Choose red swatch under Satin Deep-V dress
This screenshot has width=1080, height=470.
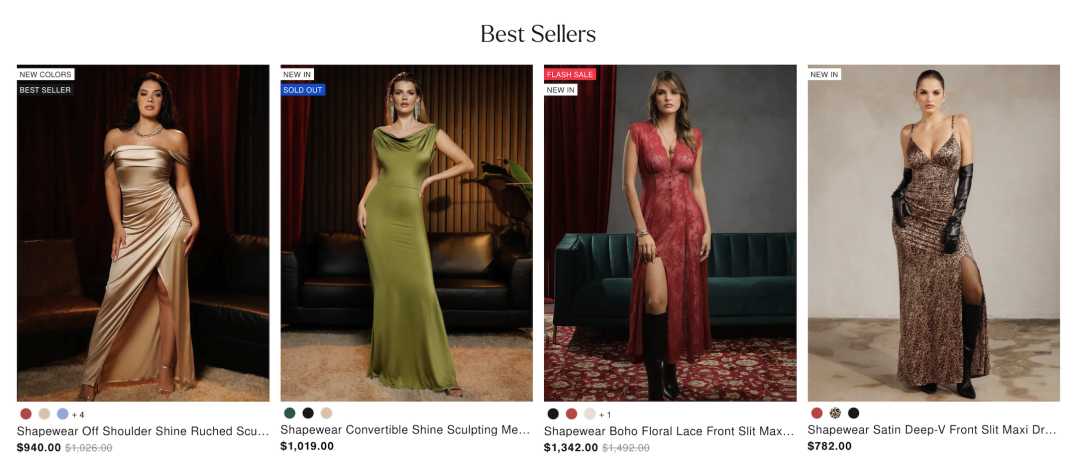coord(817,413)
